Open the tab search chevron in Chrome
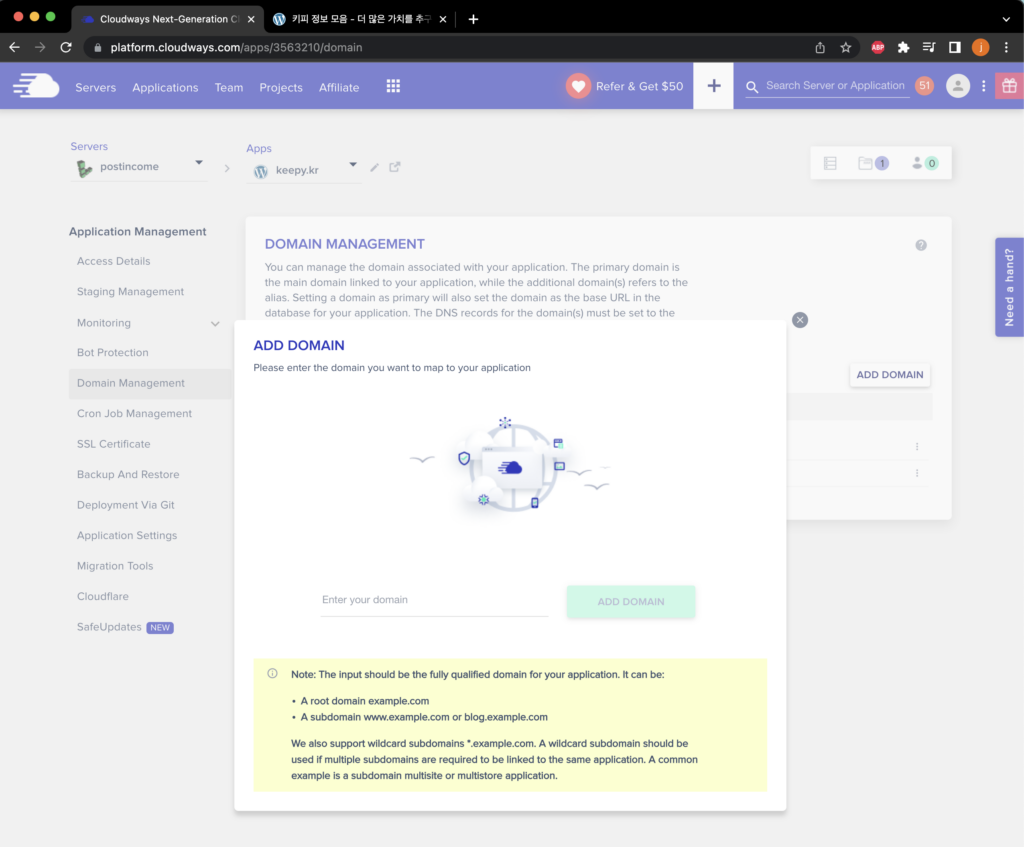This screenshot has width=1024, height=847. 1006,19
